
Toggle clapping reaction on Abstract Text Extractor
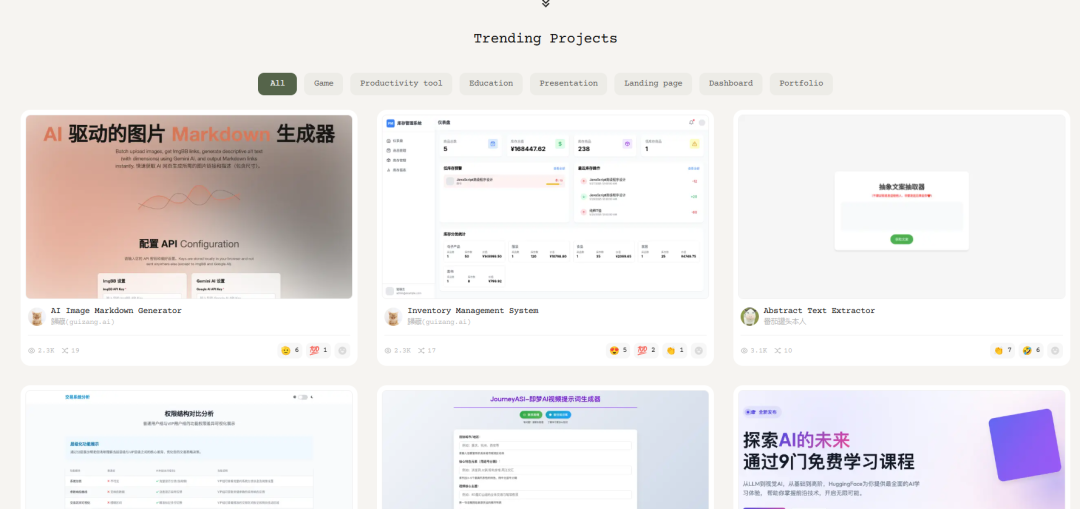(x=1002, y=351)
